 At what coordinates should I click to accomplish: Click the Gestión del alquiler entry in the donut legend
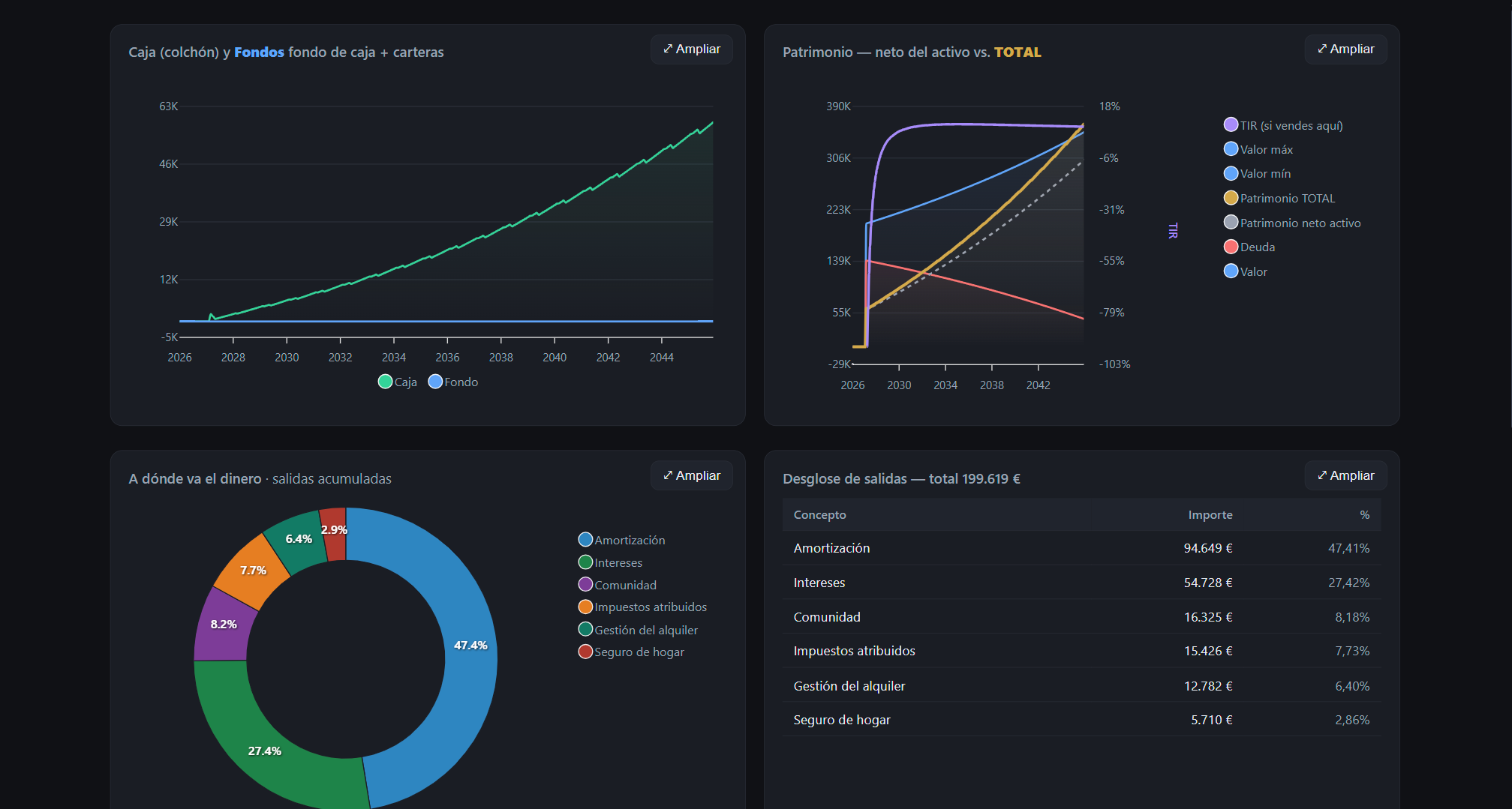638,630
